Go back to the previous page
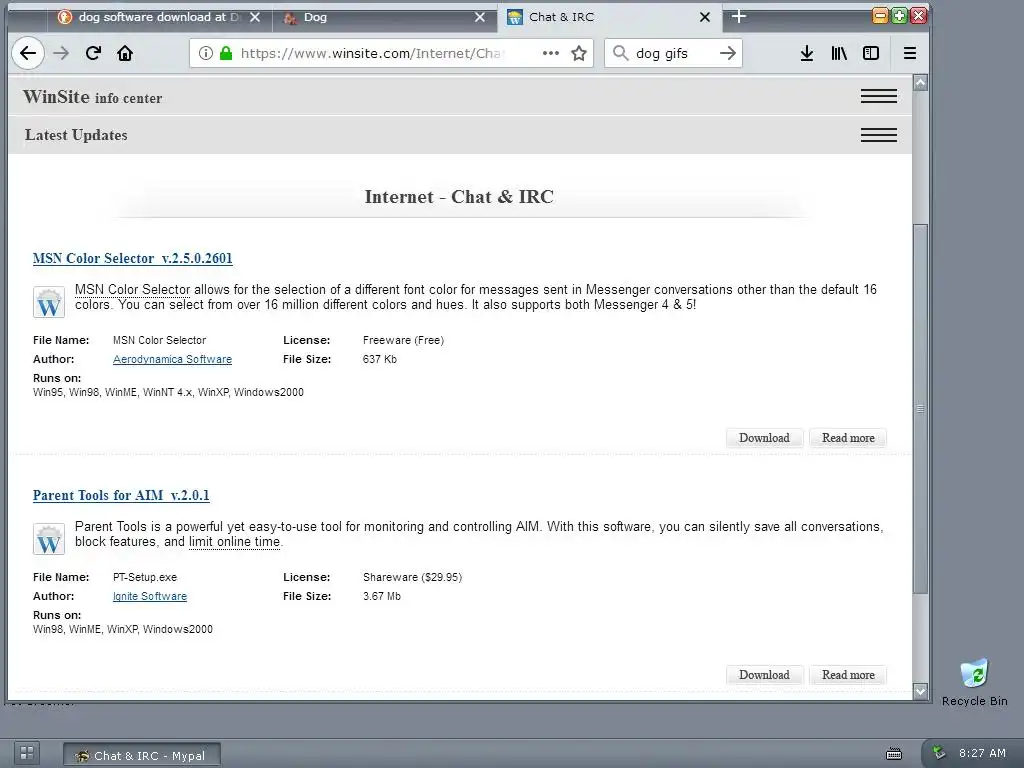This screenshot has width=1024, height=768. (28, 53)
